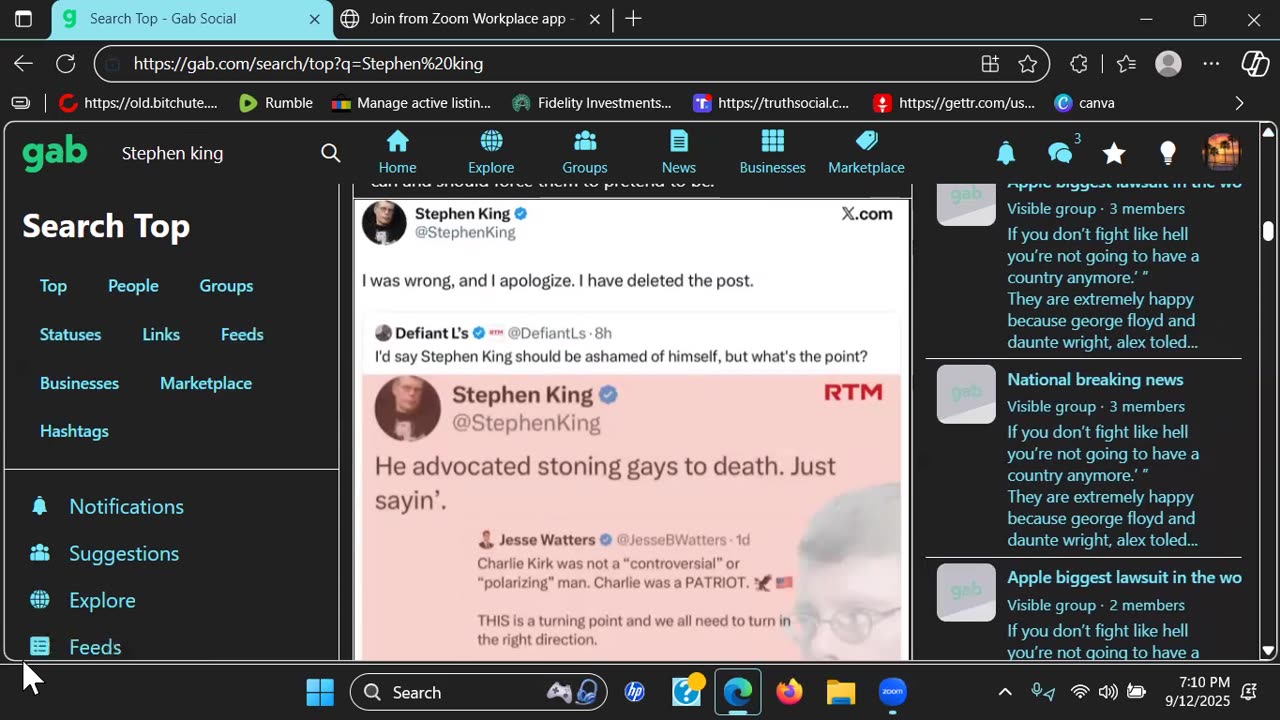
Task: Open HP app in taskbar
Action: click(x=635, y=692)
